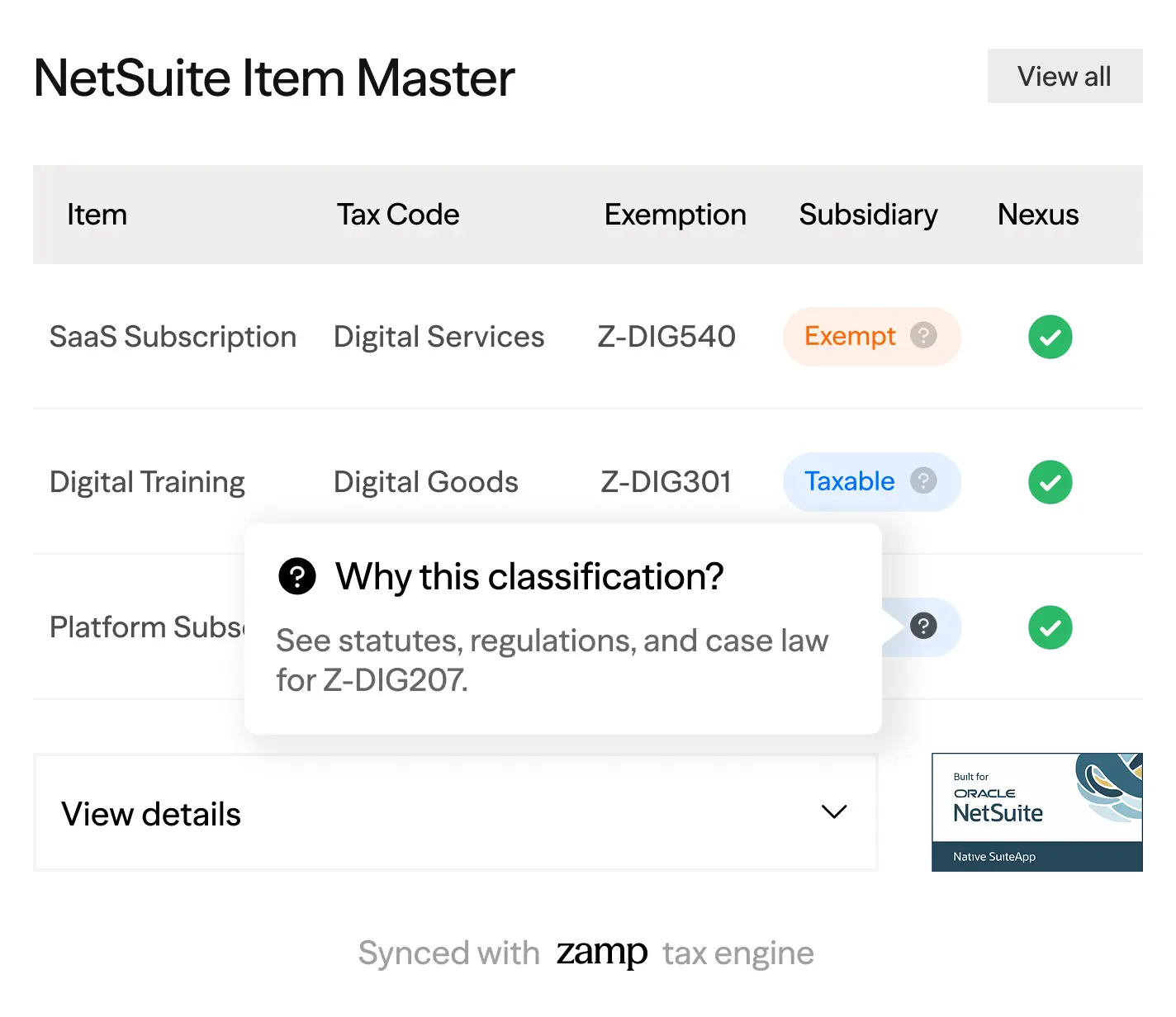The width and height of the screenshot is (1176, 1017).
Task: Click the black question mark in the tooltip
Action: (x=297, y=576)
